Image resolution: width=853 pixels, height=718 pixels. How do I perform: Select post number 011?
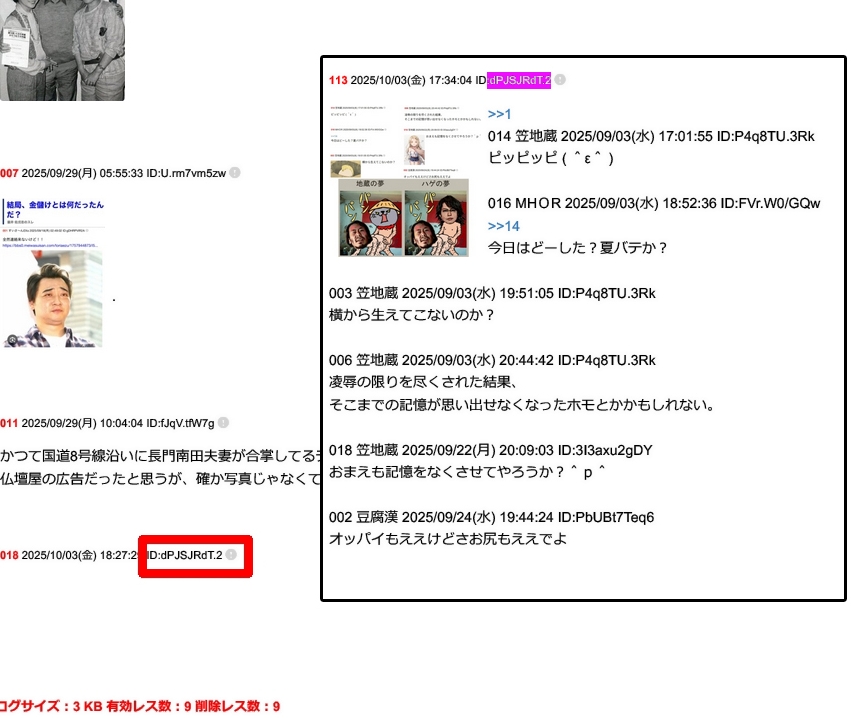[9, 423]
